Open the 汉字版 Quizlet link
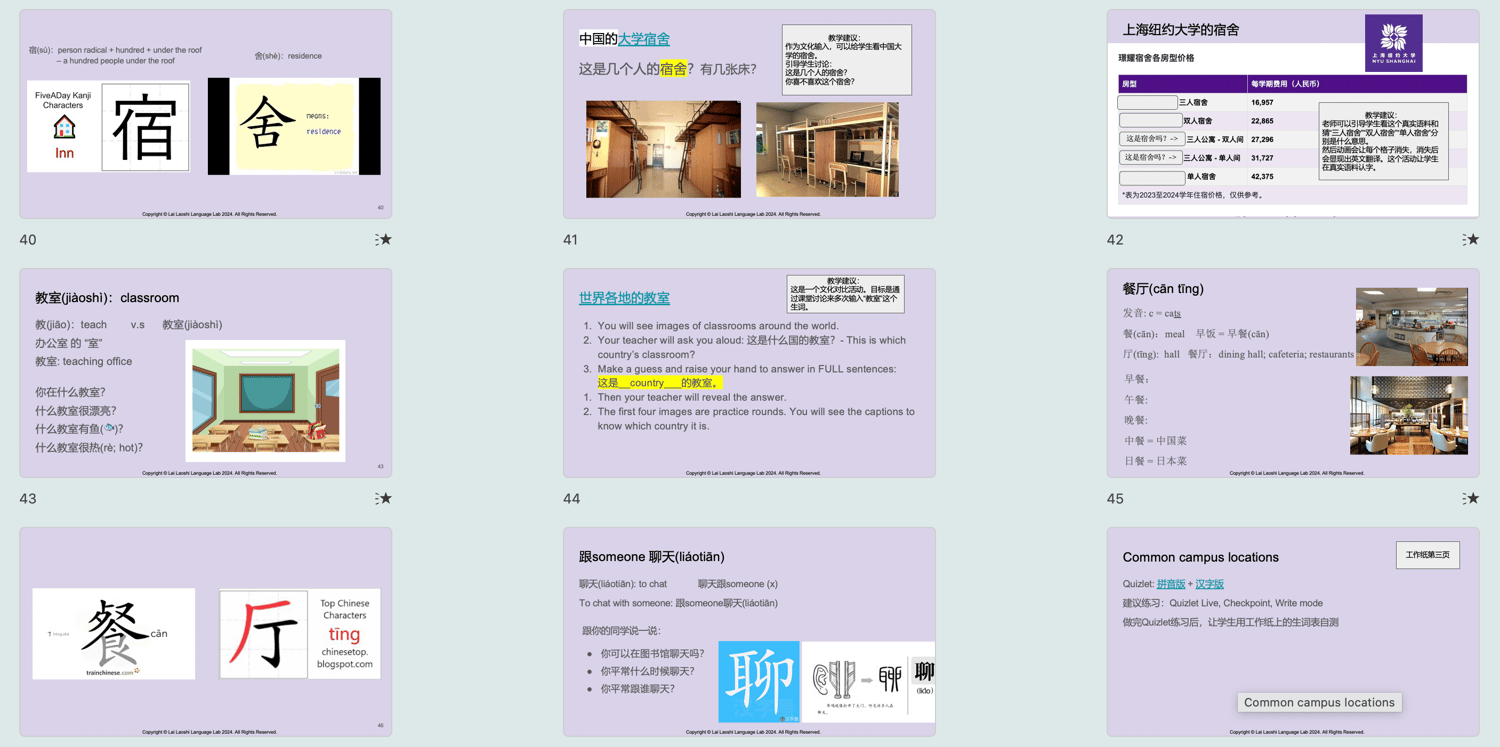Screen dimensions: 1500x747 [x=1209, y=584]
